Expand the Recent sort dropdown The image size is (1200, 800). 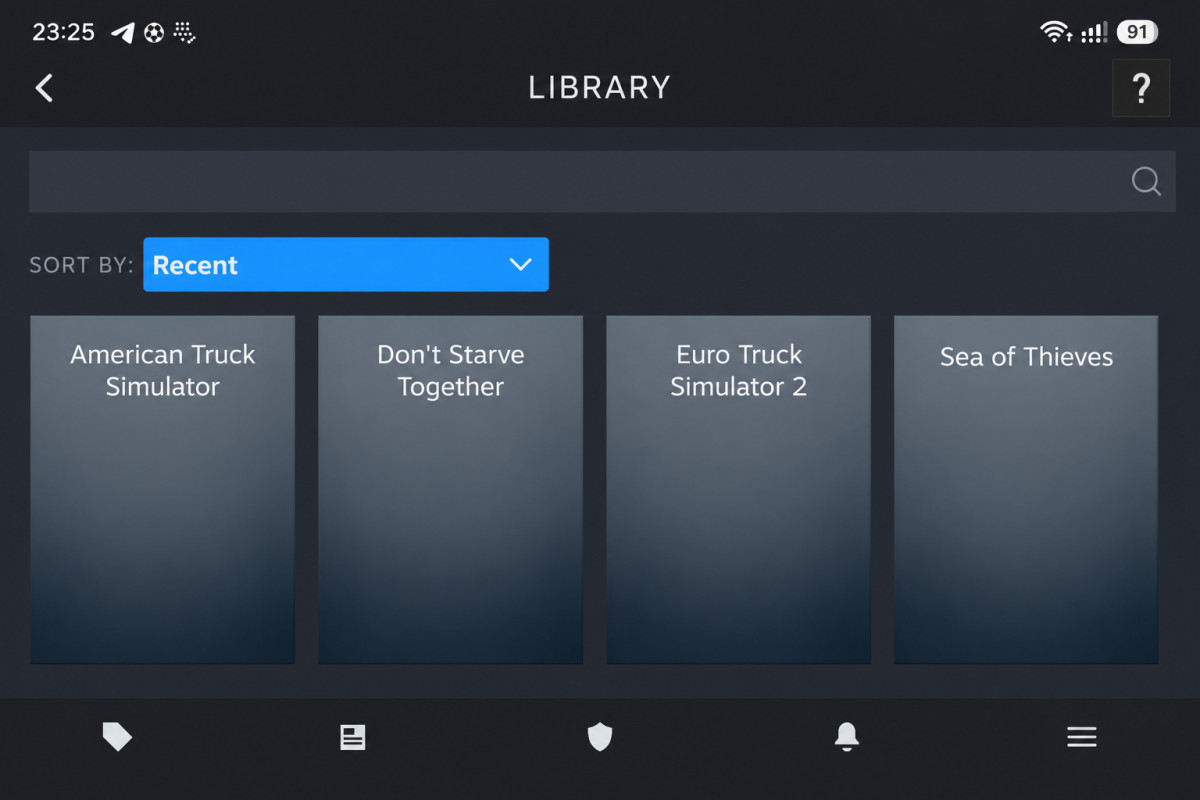(346, 265)
